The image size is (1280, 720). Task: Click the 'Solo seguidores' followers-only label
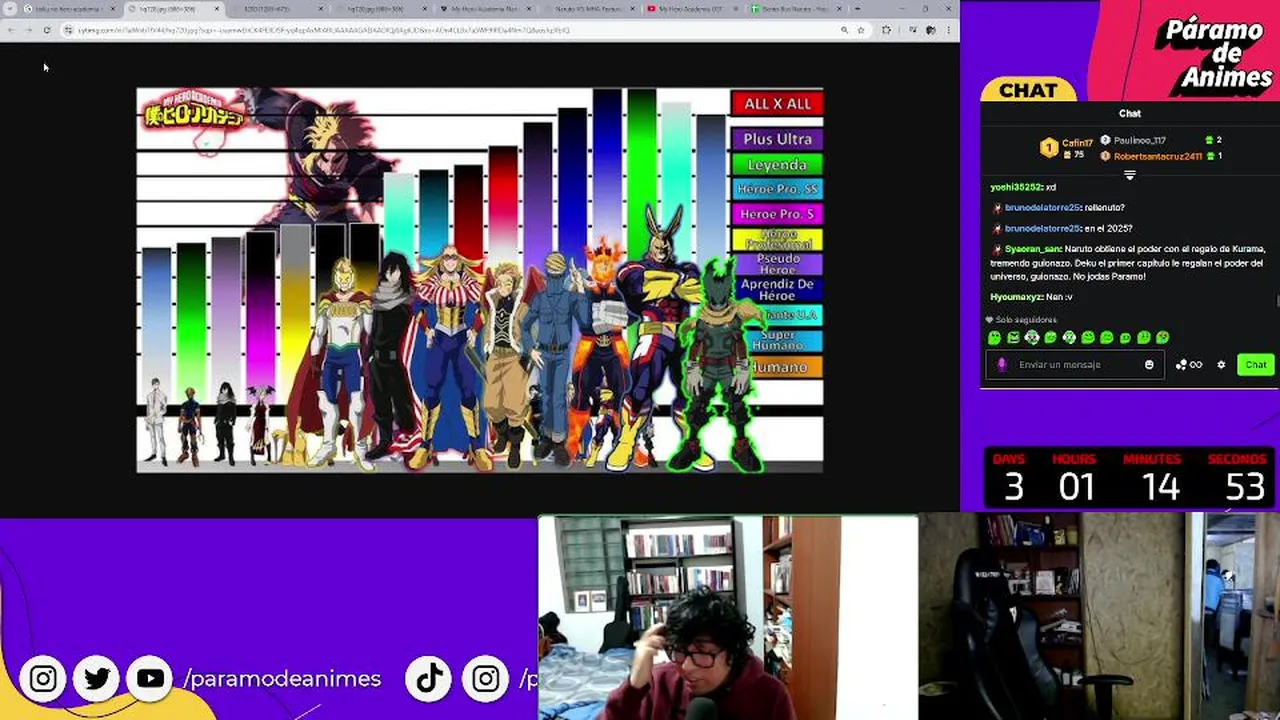[1026, 320]
